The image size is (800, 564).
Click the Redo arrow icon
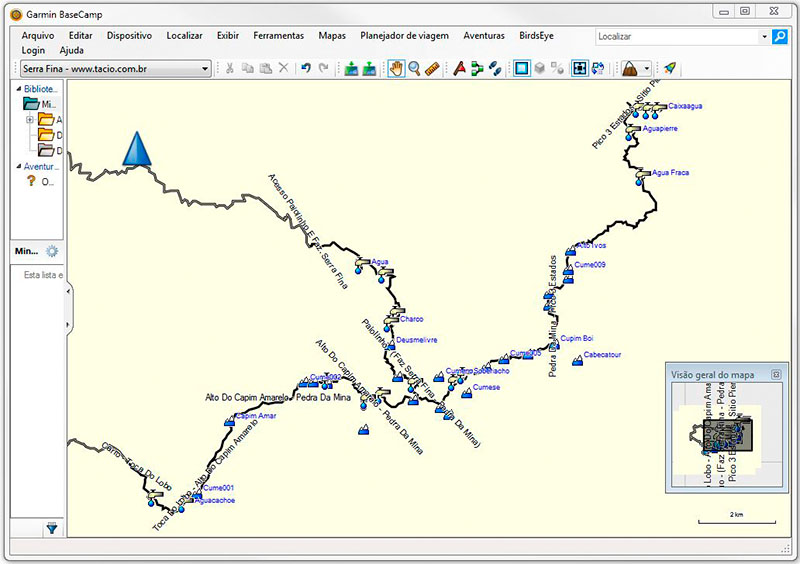323,68
